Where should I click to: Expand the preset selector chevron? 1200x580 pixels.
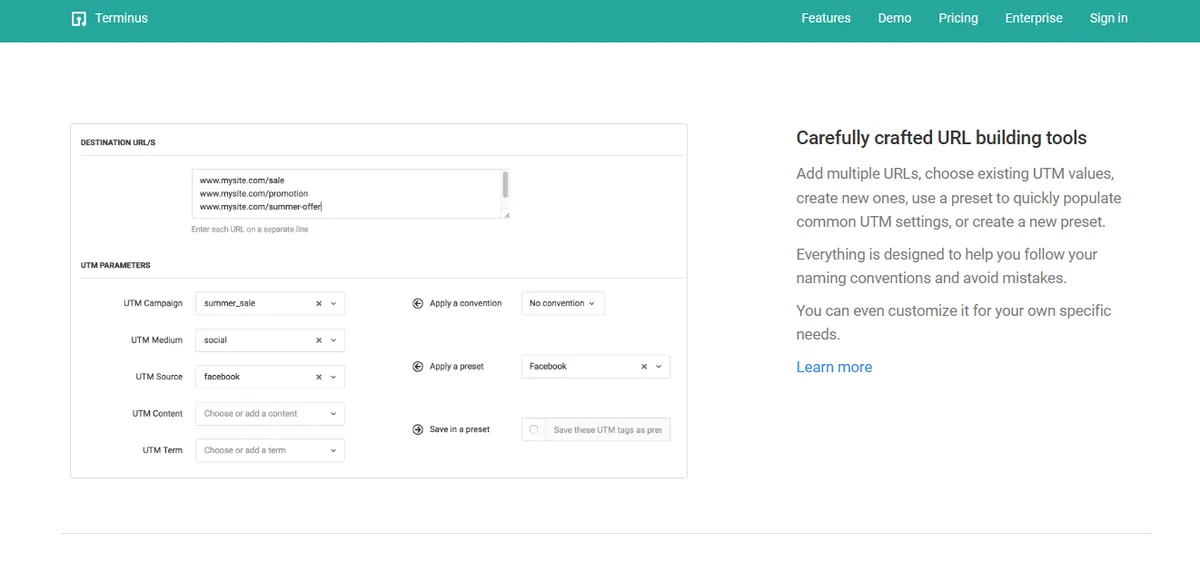point(659,366)
